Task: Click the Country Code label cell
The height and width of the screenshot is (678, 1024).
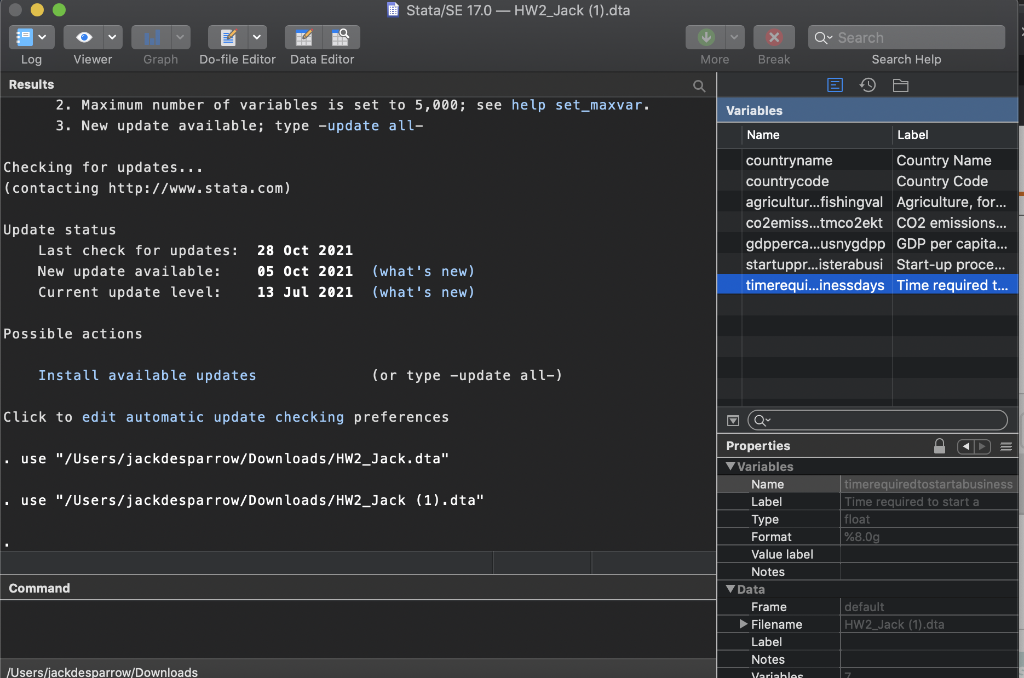Action: pyautogui.click(x=942, y=181)
